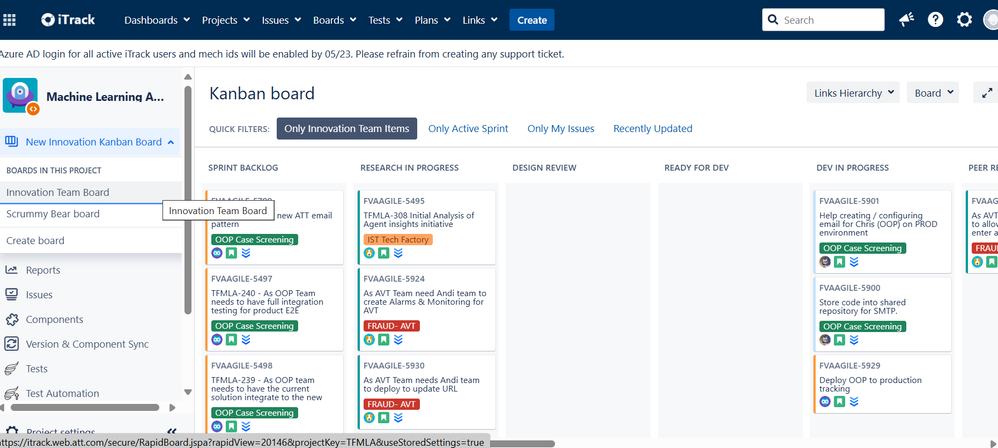Open issue FVAAGILE-5900 link

850,288
